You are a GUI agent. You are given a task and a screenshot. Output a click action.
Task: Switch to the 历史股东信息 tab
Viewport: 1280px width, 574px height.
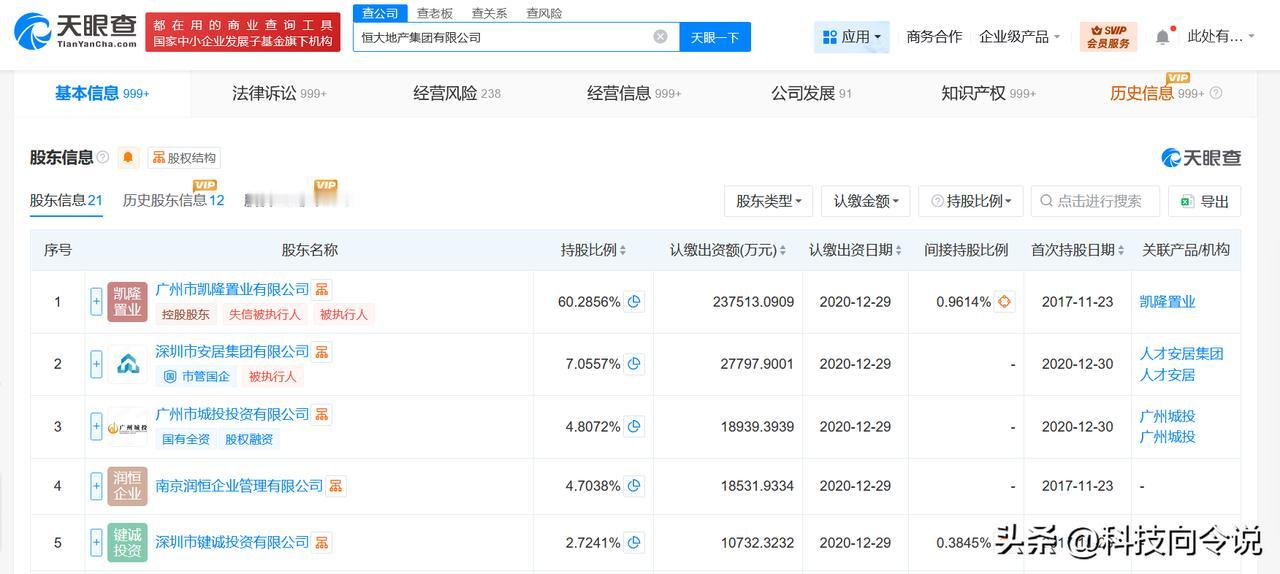[172, 200]
